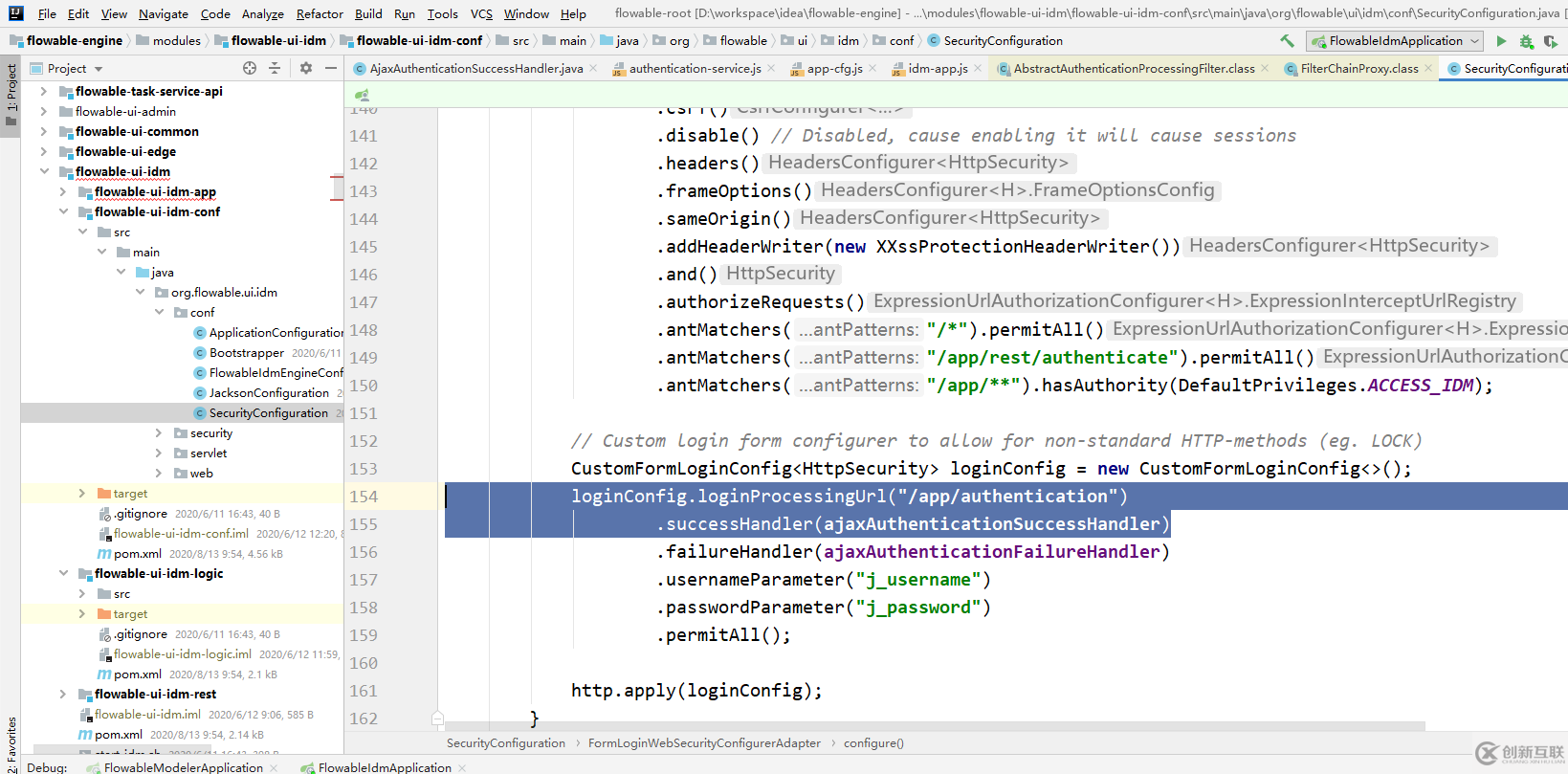Open the Refactor menu
The image size is (1568, 774).
click(x=320, y=13)
